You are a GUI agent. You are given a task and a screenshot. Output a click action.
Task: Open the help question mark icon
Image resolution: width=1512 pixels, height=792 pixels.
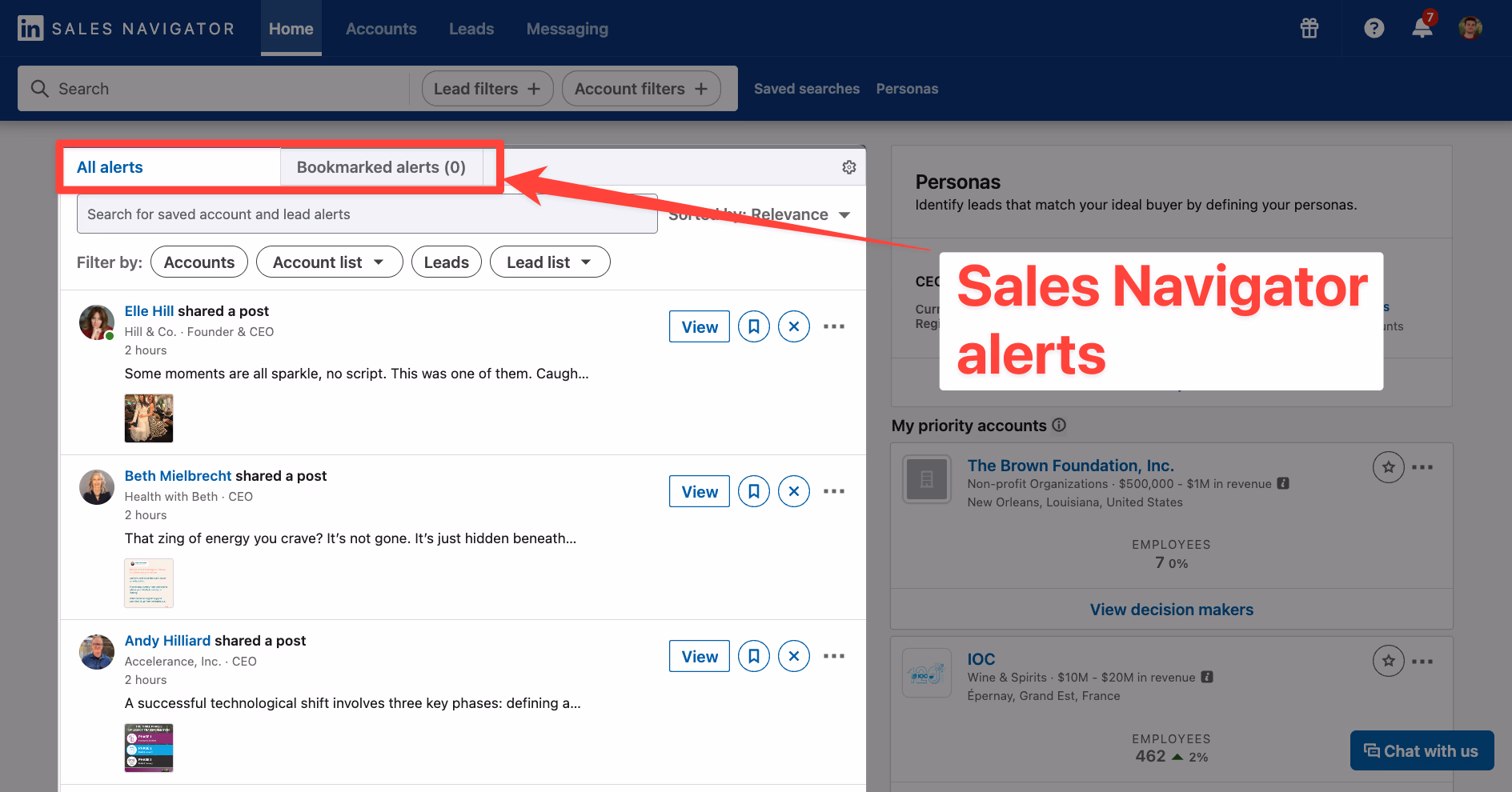tap(1374, 28)
